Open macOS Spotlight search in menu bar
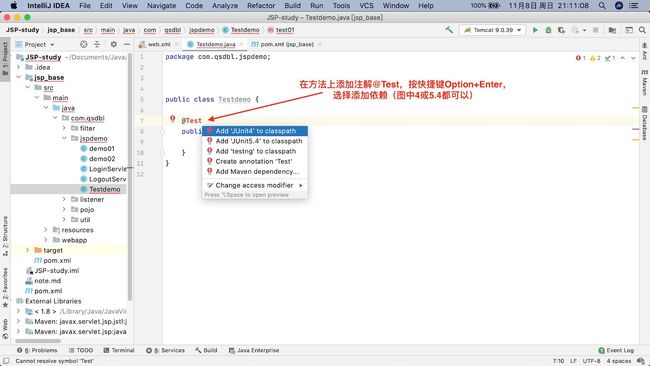The height and width of the screenshot is (366, 650). (602, 5)
